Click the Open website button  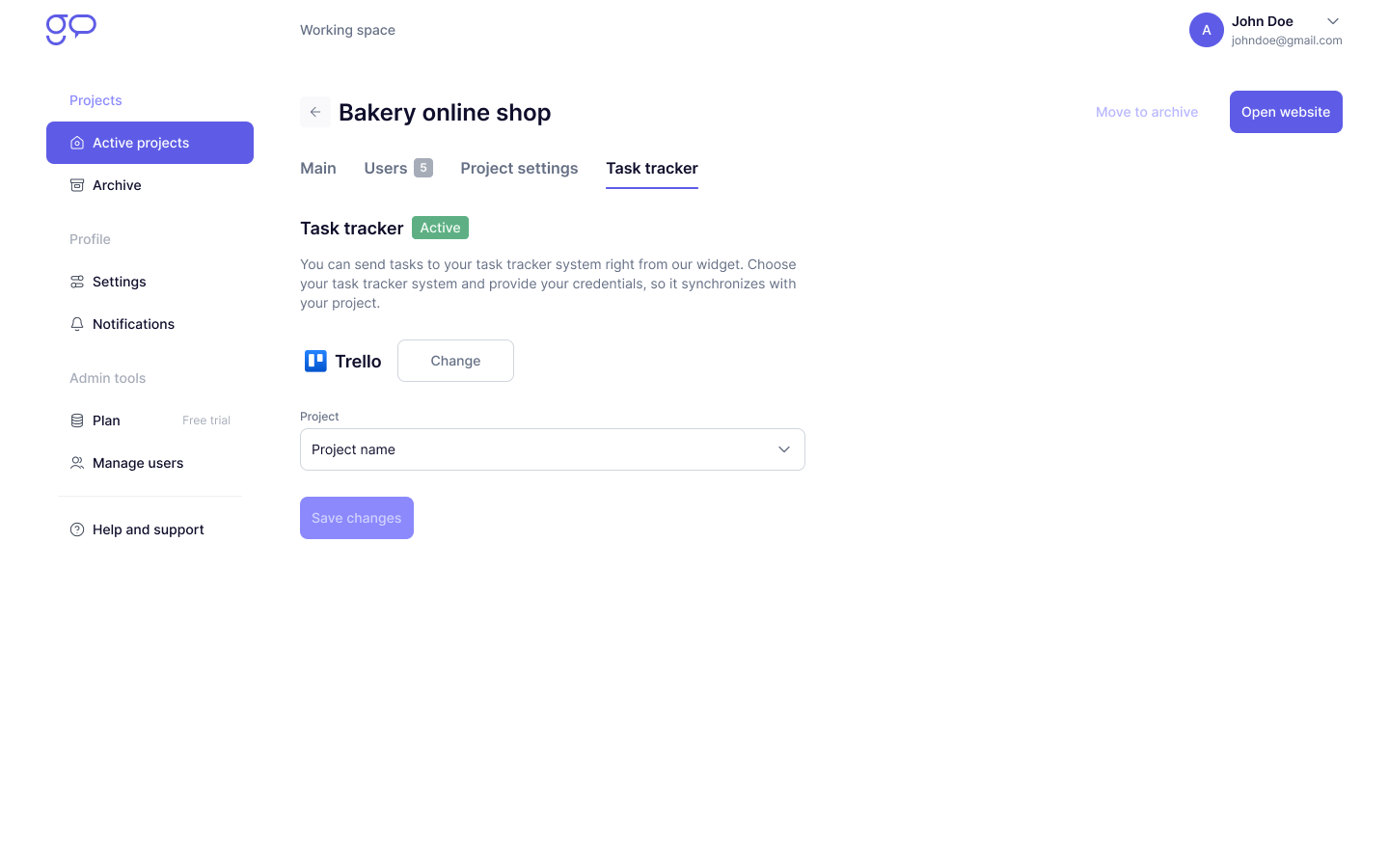coord(1285,112)
